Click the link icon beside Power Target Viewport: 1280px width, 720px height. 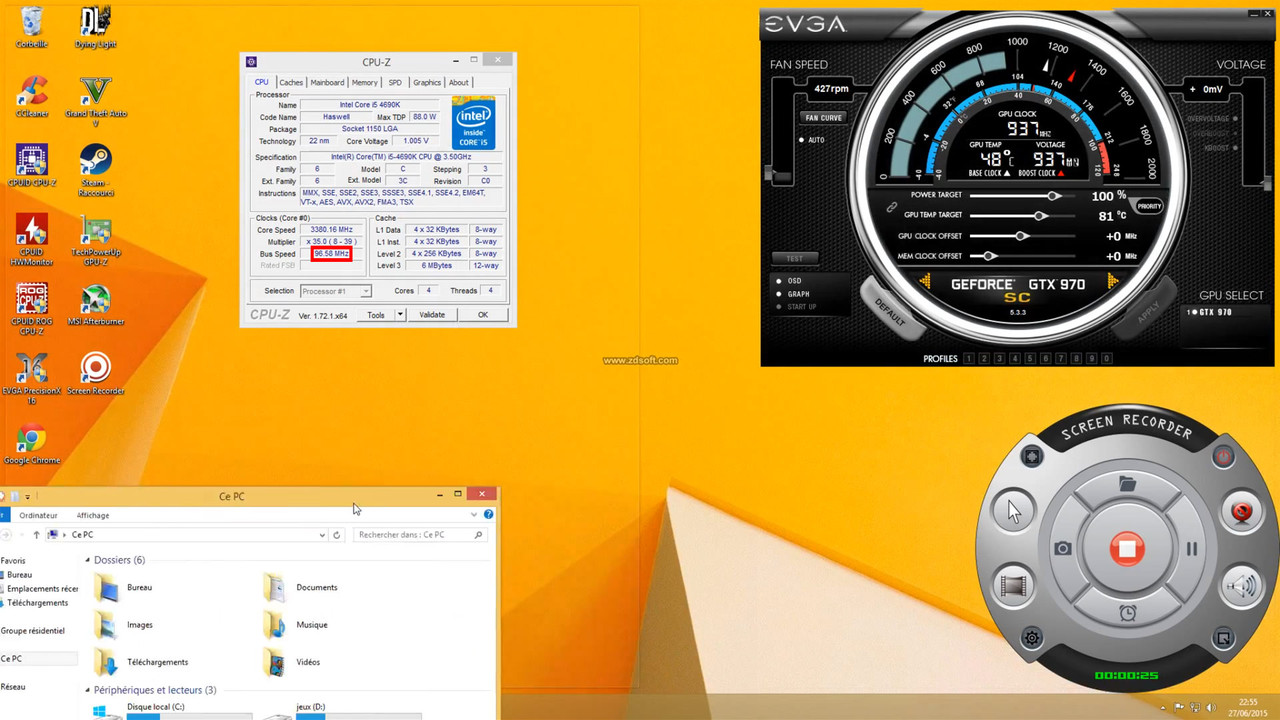click(891, 207)
